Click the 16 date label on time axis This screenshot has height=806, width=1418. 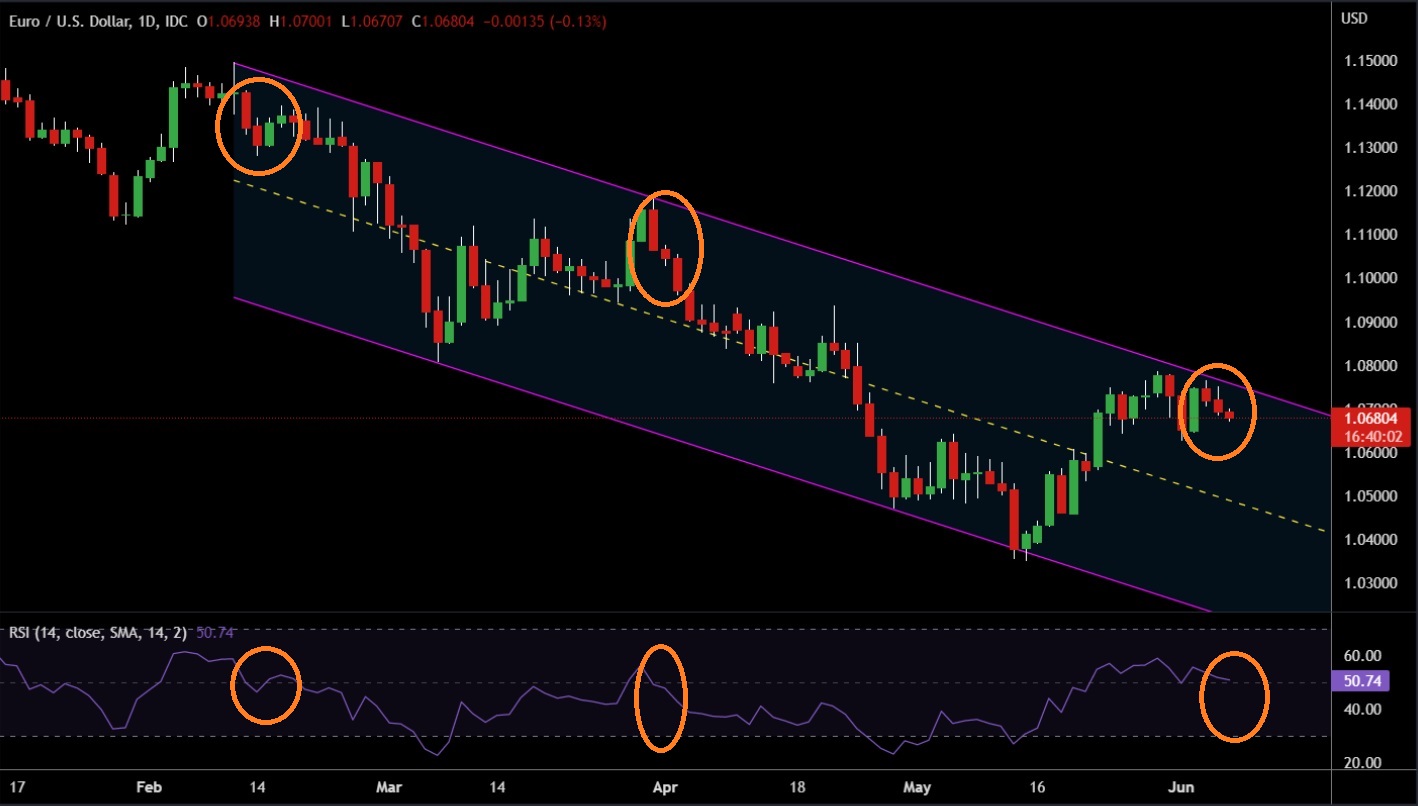tap(1036, 788)
